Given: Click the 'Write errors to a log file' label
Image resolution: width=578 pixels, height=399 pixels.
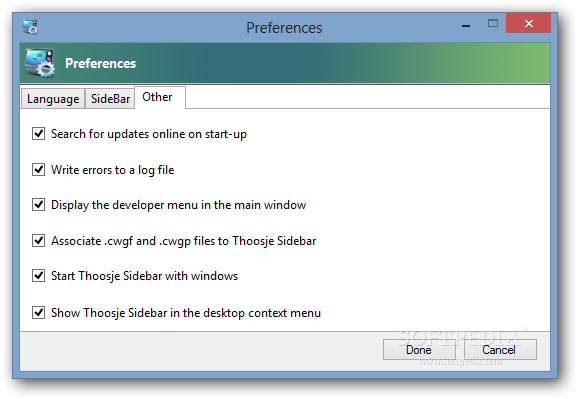Looking at the screenshot, I should pos(112,170).
